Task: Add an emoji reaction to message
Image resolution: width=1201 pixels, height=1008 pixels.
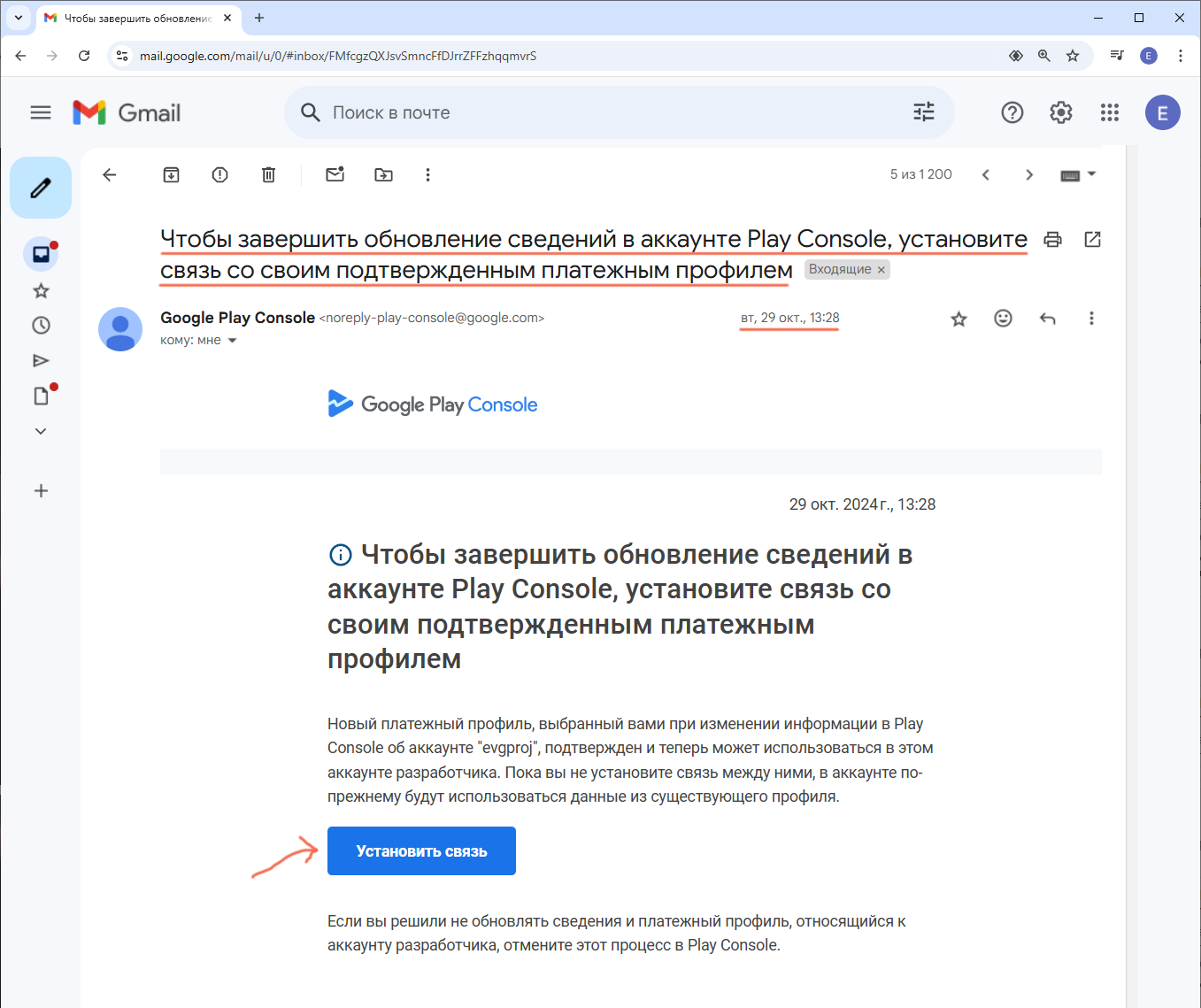Action: pyautogui.click(x=1004, y=318)
